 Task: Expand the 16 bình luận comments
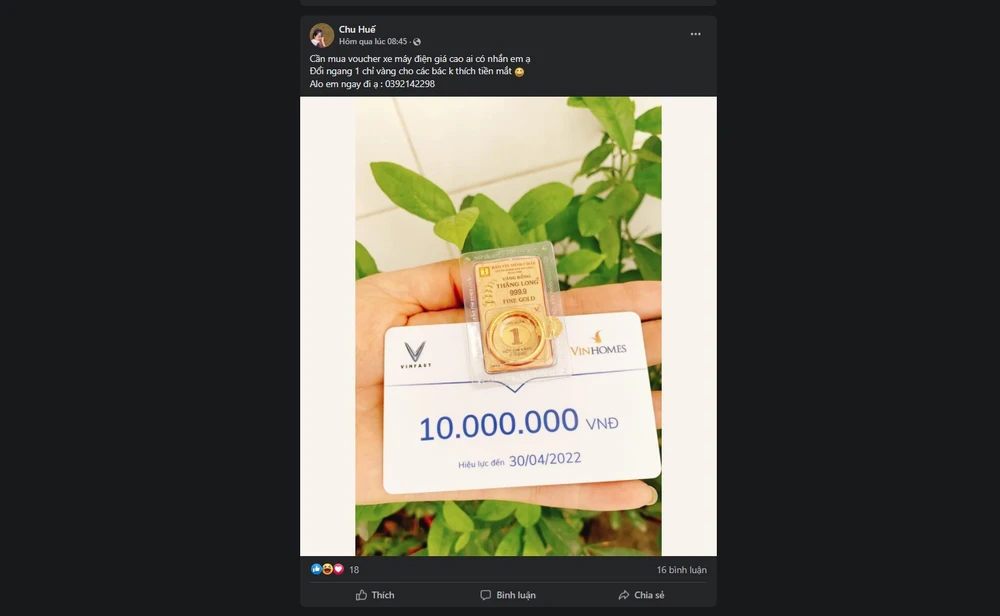point(681,570)
